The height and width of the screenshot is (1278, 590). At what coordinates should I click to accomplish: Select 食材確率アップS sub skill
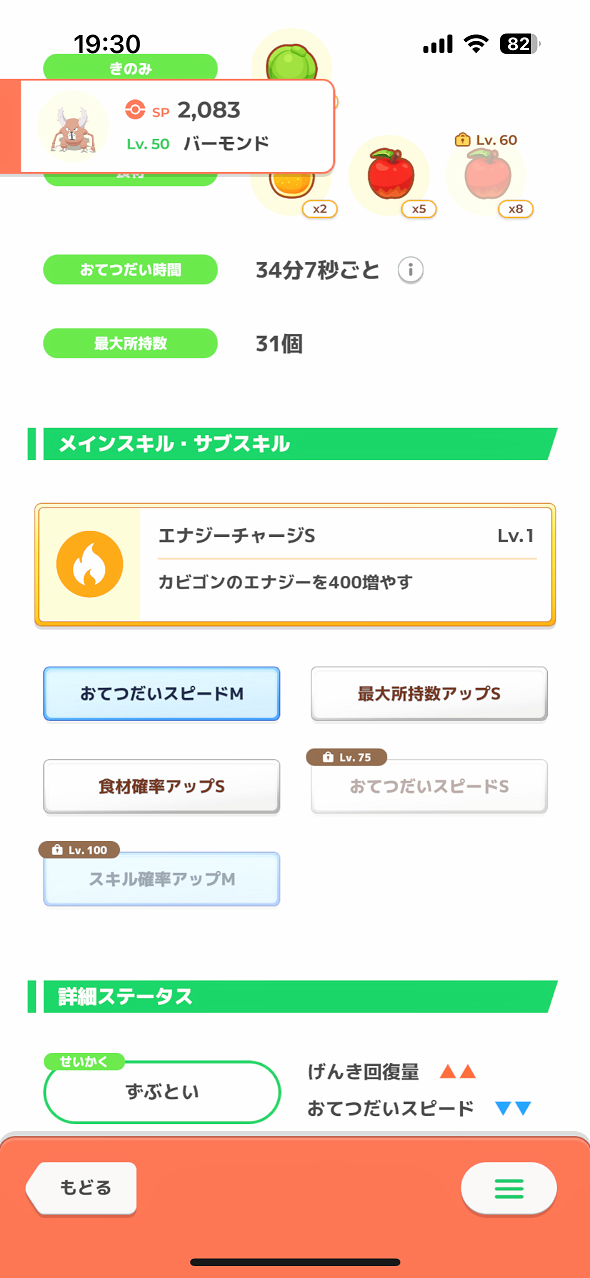[161, 786]
